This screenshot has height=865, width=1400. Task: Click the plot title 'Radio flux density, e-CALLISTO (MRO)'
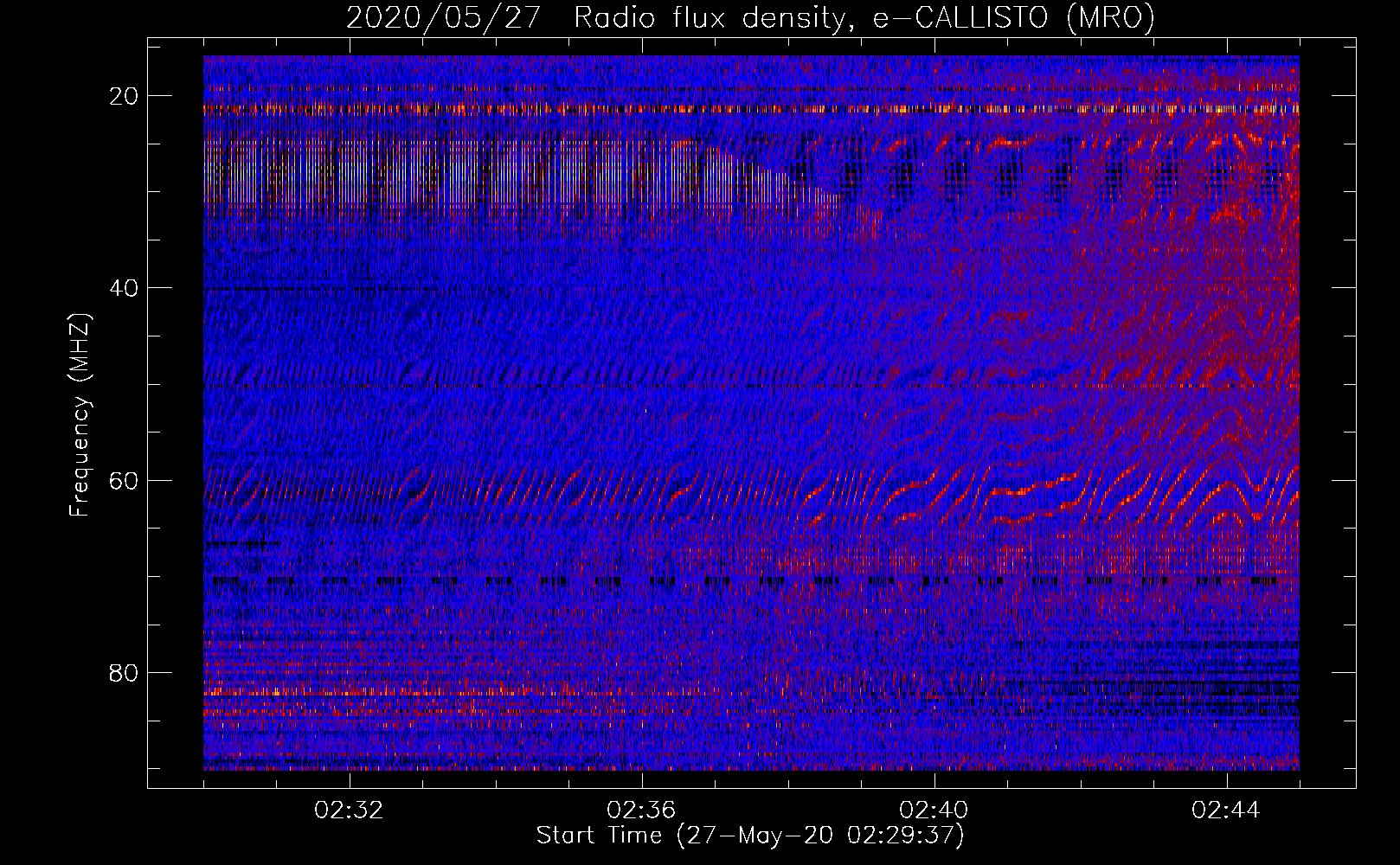864,17
